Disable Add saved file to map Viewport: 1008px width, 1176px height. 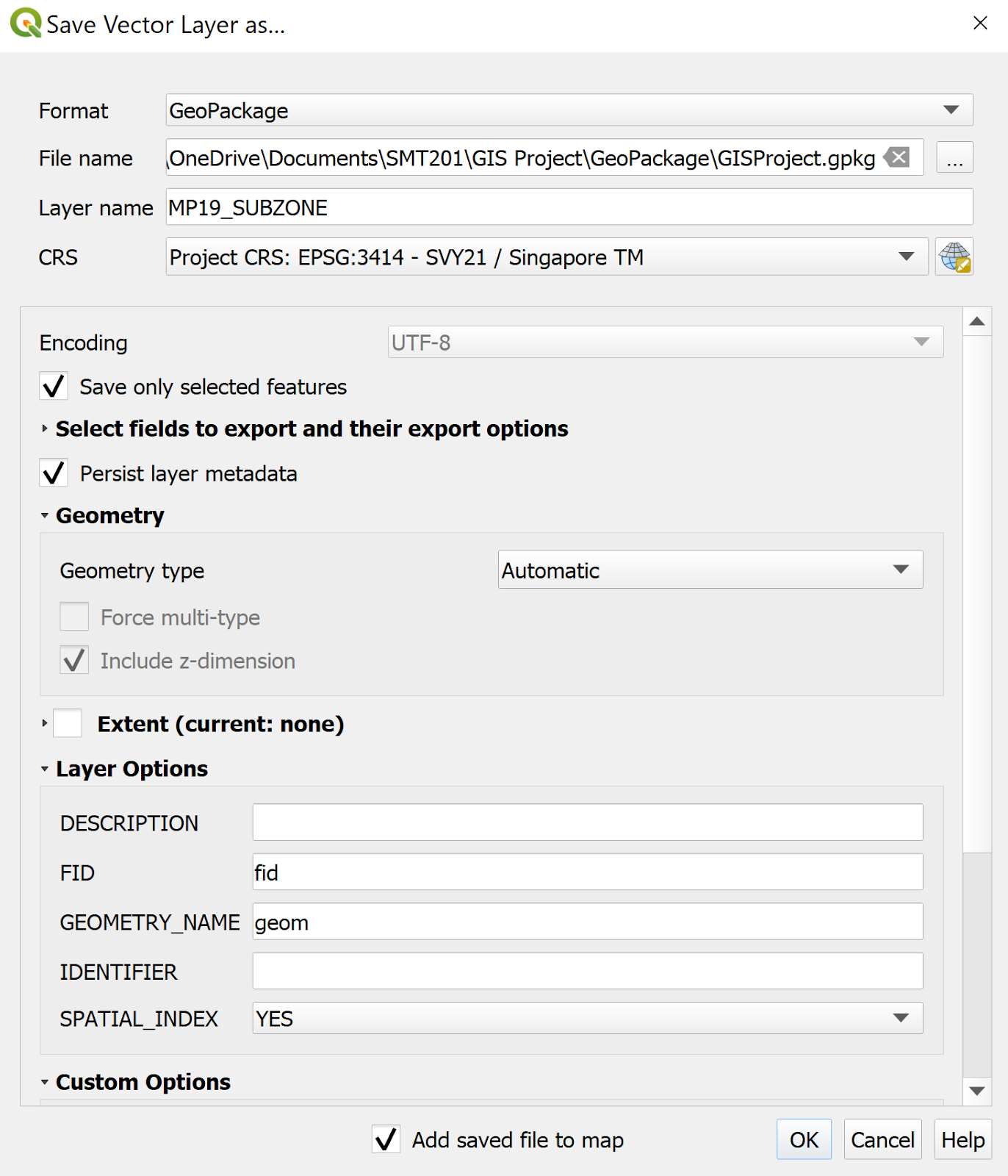pos(386,1140)
